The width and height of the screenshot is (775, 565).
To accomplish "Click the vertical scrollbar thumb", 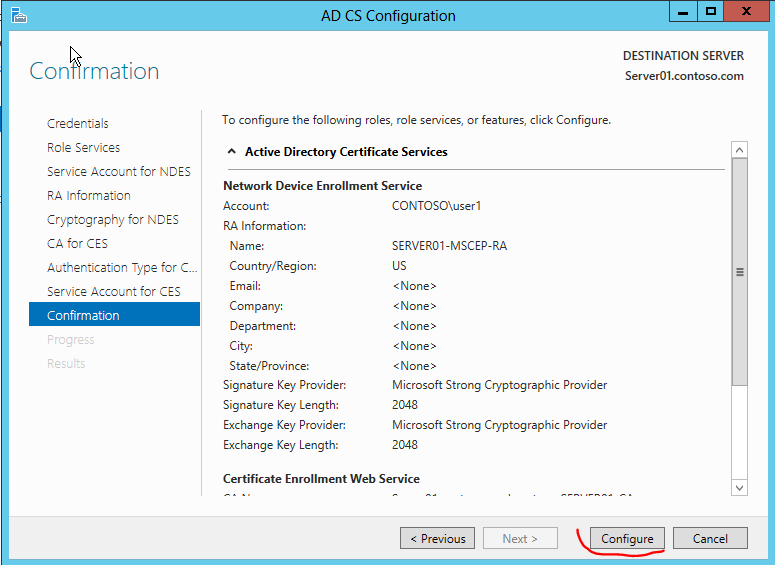I will pos(740,272).
